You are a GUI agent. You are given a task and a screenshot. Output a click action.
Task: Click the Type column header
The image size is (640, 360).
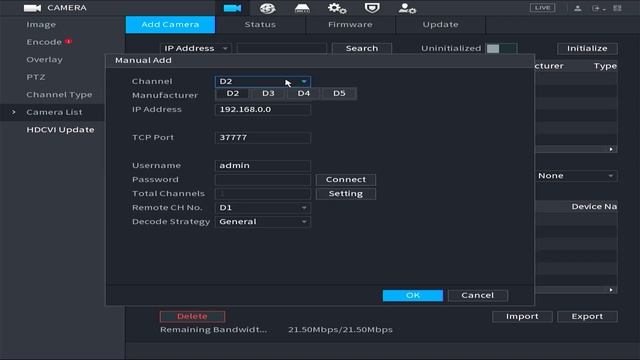tap(605, 66)
